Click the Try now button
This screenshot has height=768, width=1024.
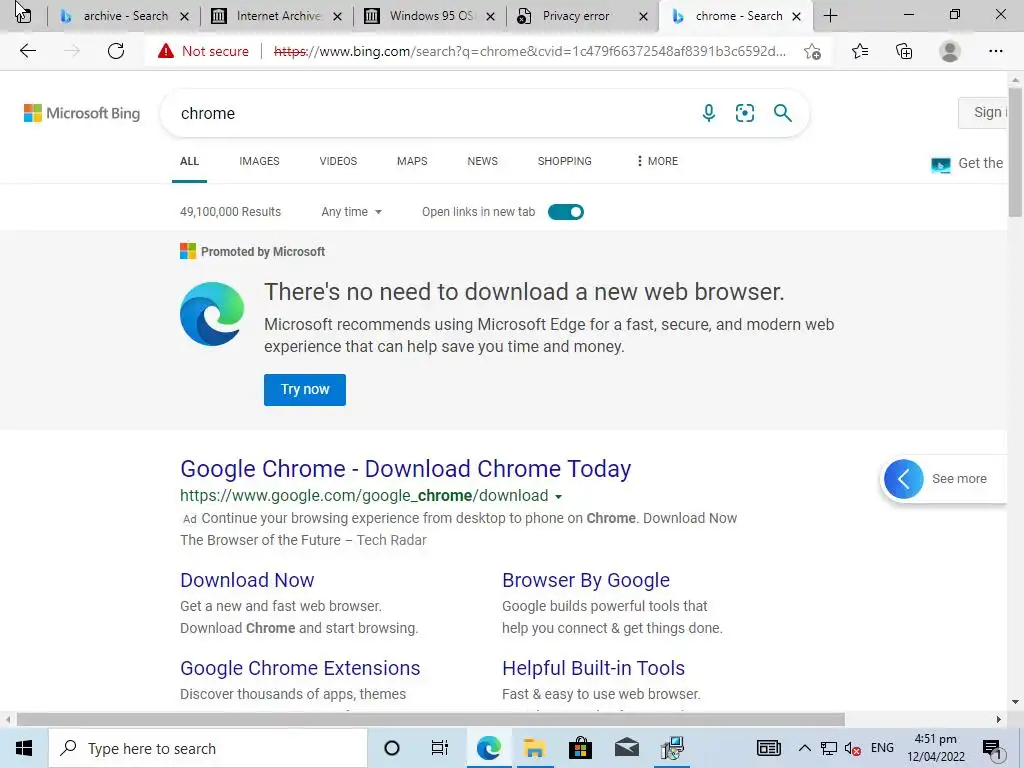click(x=305, y=390)
